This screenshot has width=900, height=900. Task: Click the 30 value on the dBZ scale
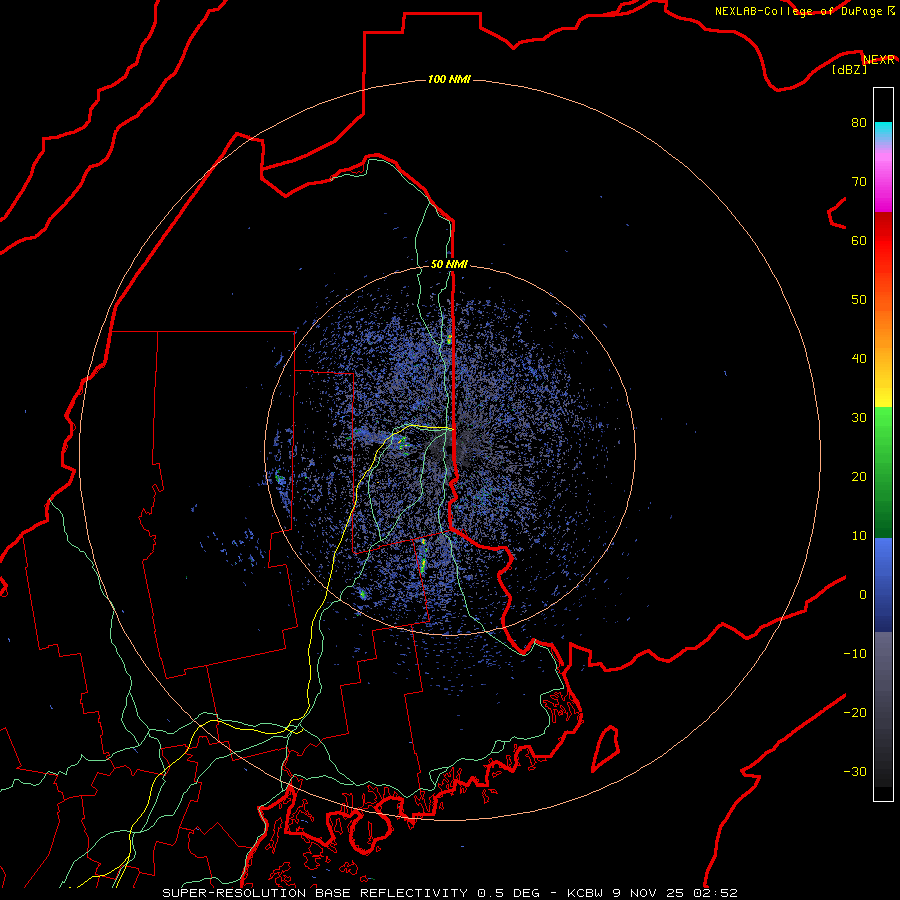click(859, 418)
